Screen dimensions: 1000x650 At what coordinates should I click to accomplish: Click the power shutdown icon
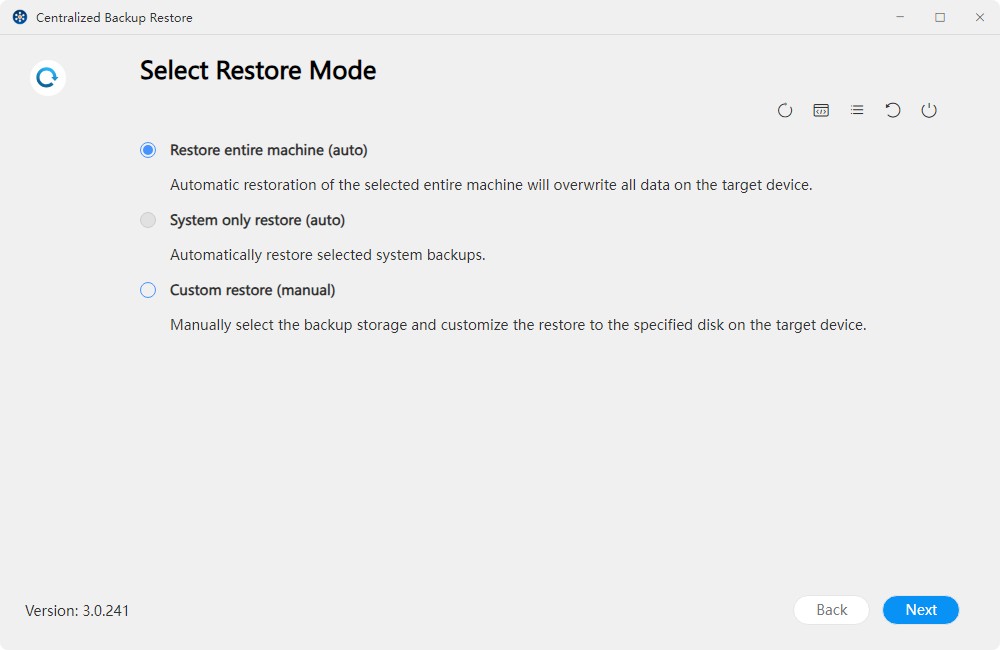[x=929, y=111]
